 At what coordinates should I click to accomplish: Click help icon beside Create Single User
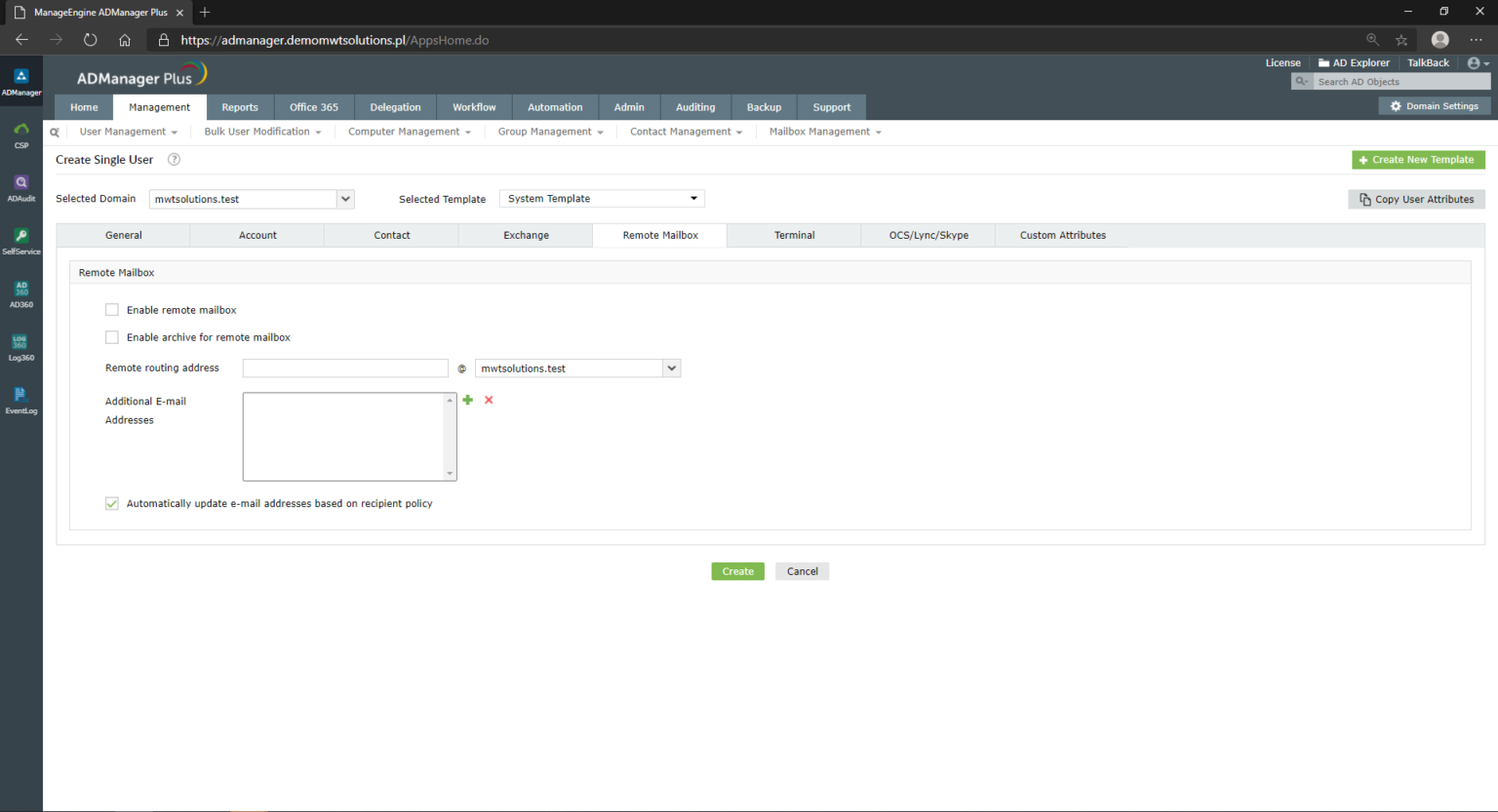tap(175, 160)
